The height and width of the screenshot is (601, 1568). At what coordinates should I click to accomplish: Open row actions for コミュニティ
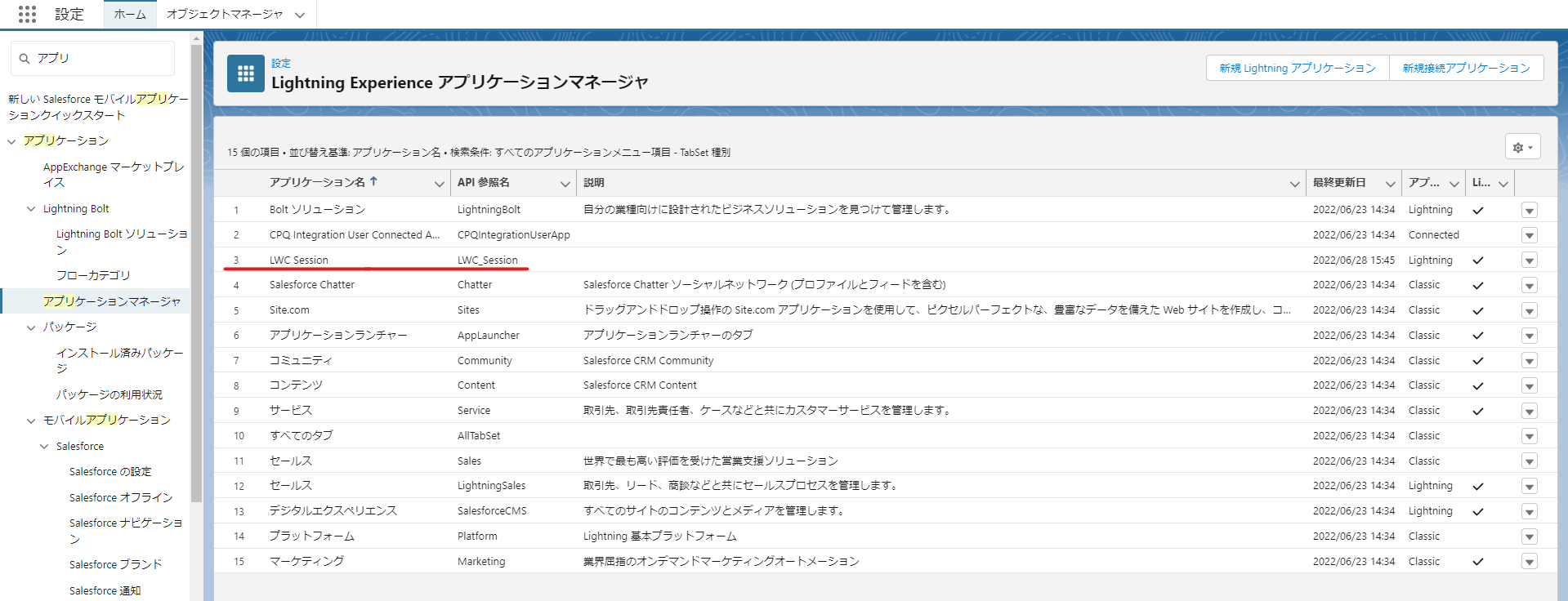[x=1530, y=361]
